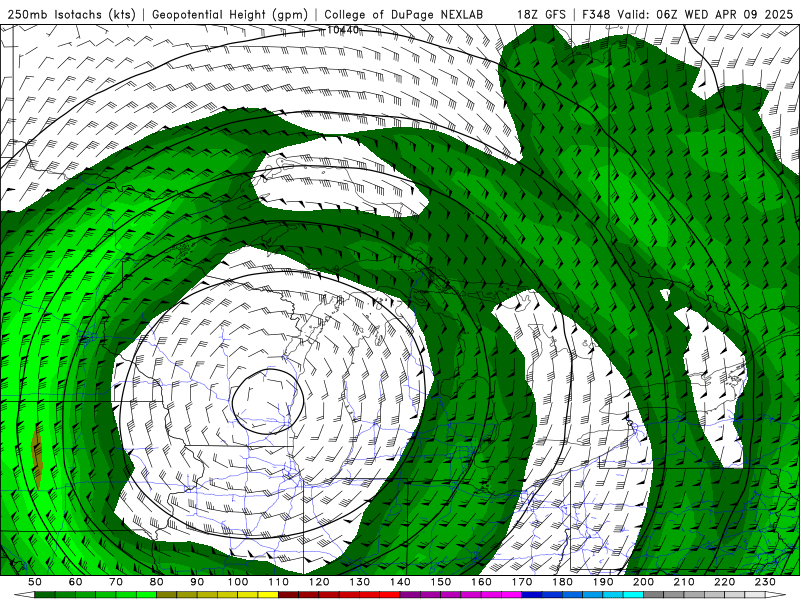Click legend value 140
Viewport: 800px width, 600px height.
pos(400,582)
